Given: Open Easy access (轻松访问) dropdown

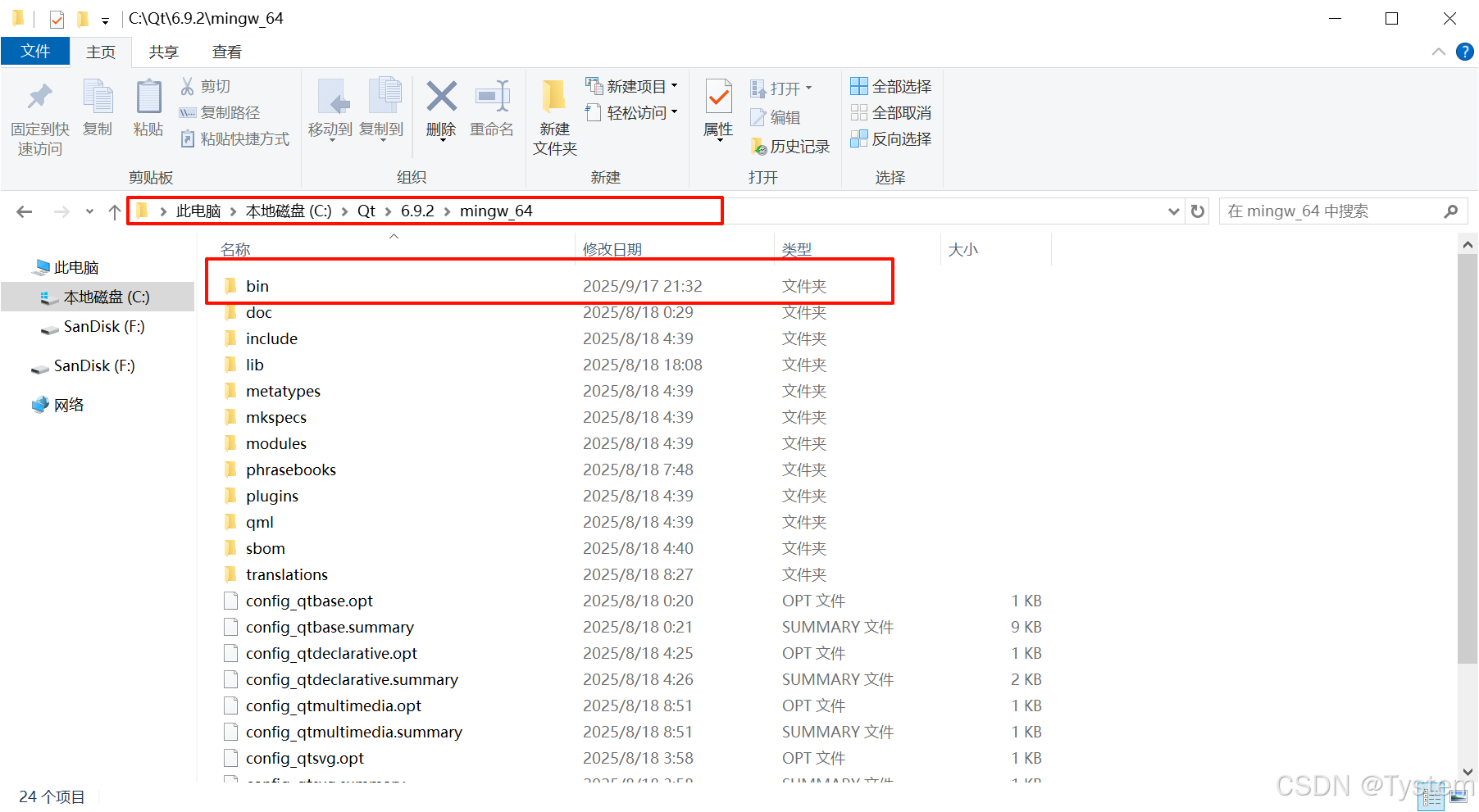Looking at the screenshot, I should point(631,112).
